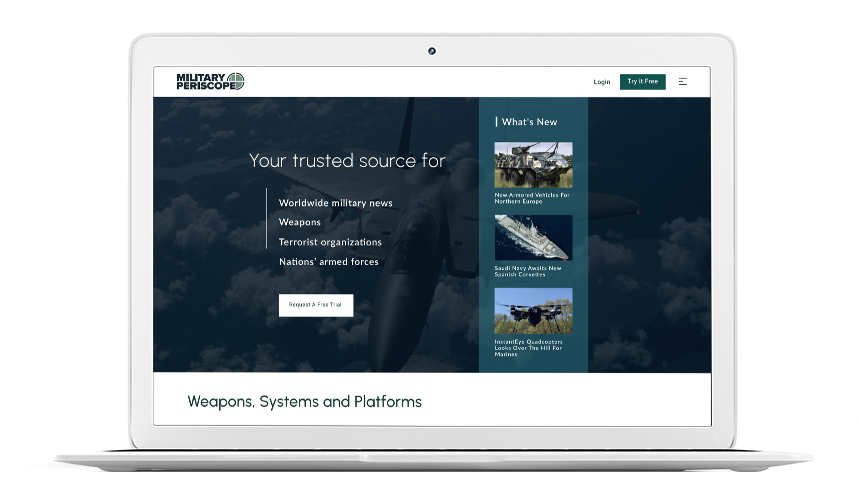Select the Weapons list item
860x500 pixels.
tap(299, 222)
